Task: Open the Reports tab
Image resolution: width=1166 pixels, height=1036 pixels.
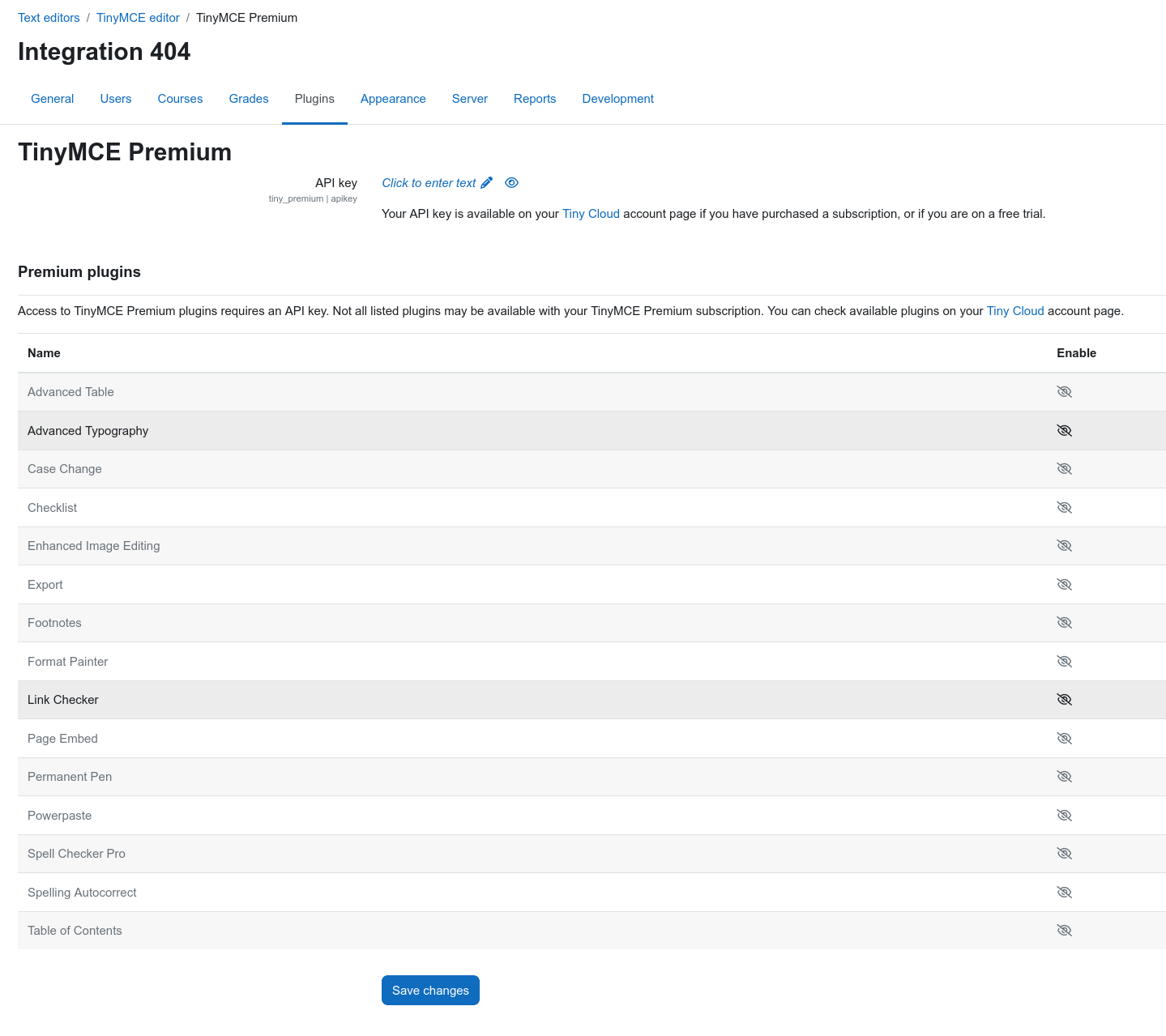Action: (535, 99)
